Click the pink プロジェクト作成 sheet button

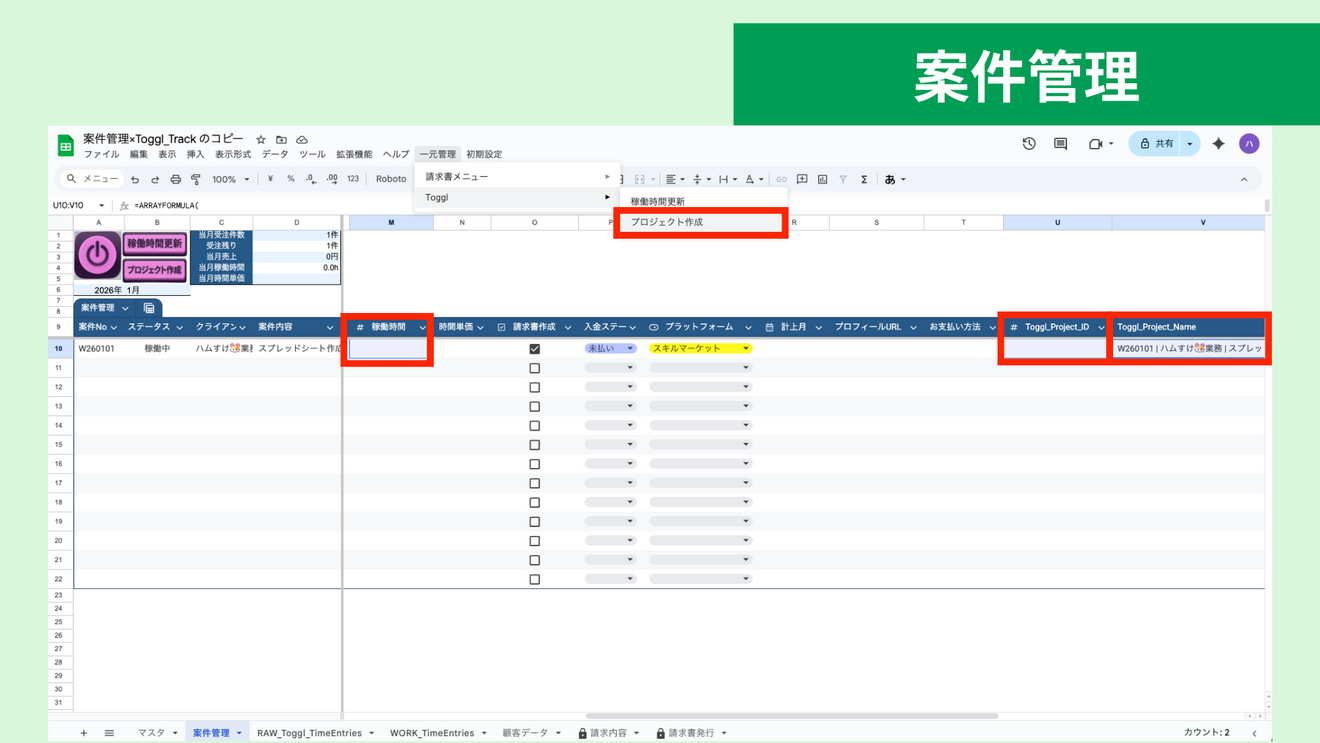tap(155, 270)
